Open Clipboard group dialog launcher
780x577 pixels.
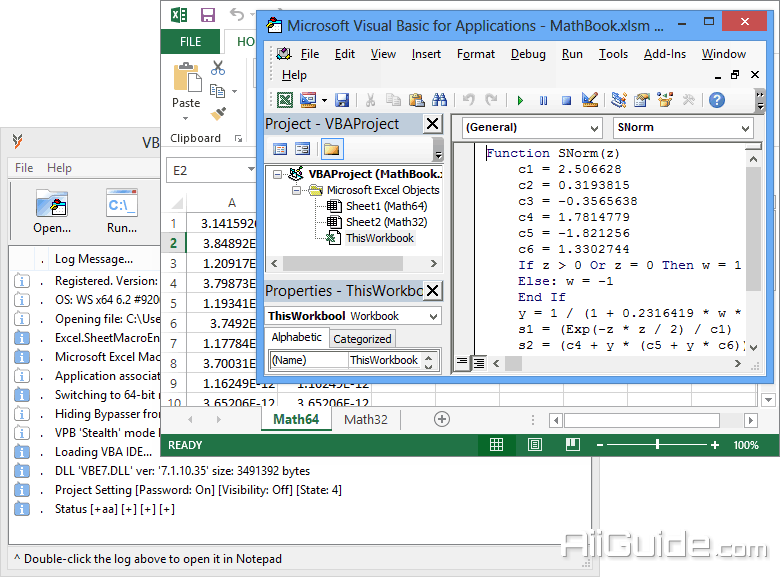[239, 139]
